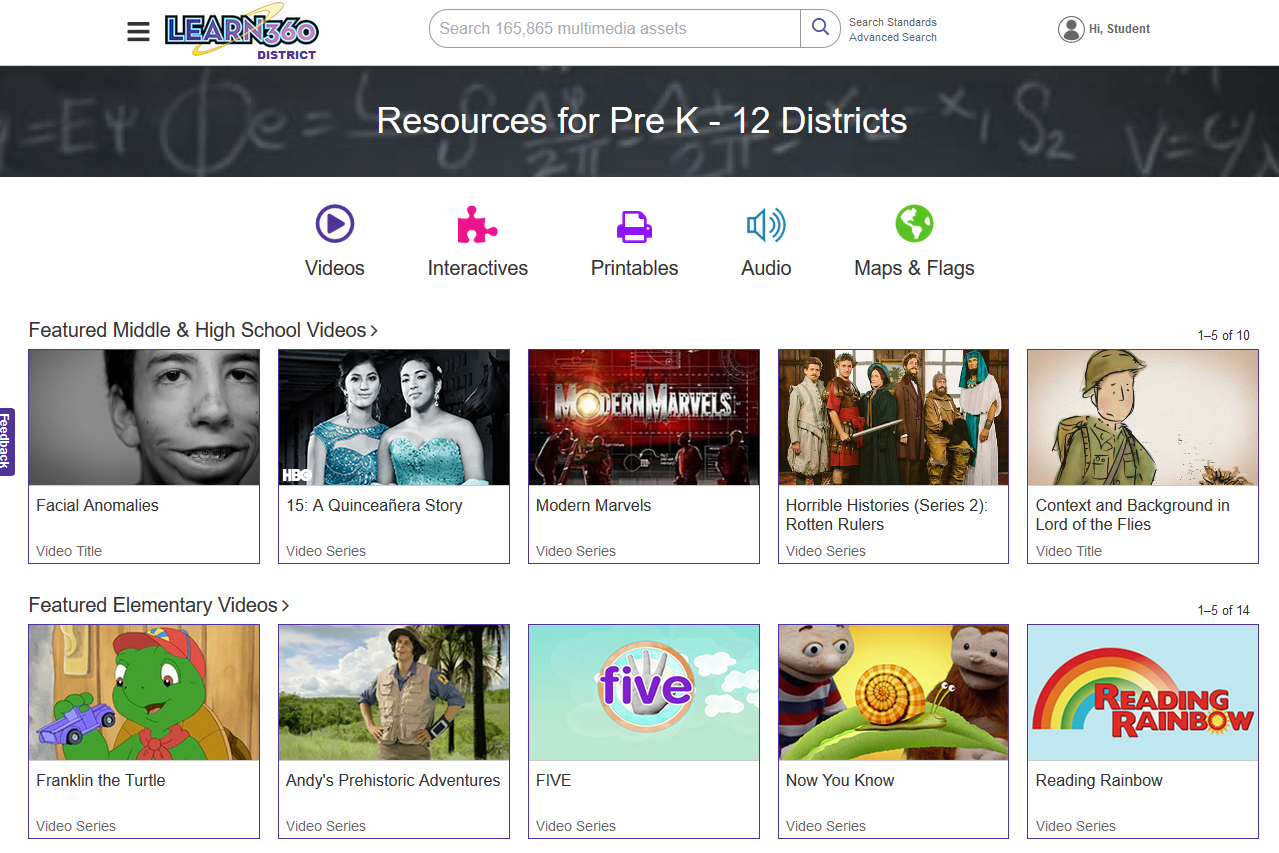Click the Franklin the Turtle title
Image resolution: width=1279 pixels, height=853 pixels.
(101, 780)
